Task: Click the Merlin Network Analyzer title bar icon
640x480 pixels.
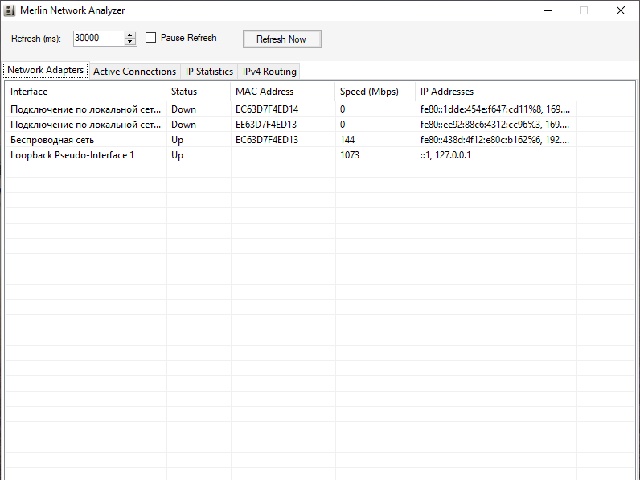Action: (x=9, y=10)
